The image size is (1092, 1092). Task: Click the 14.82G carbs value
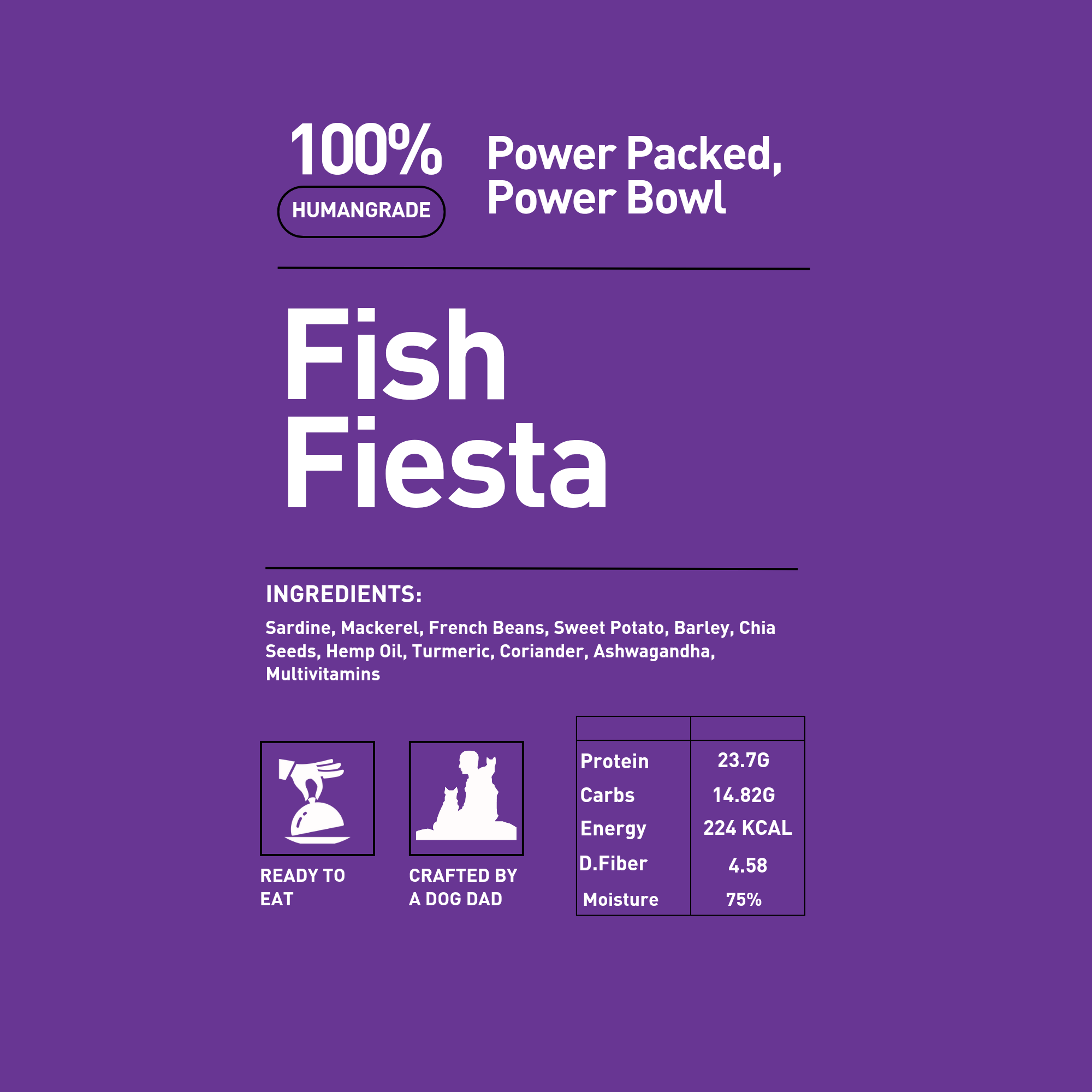743,796
